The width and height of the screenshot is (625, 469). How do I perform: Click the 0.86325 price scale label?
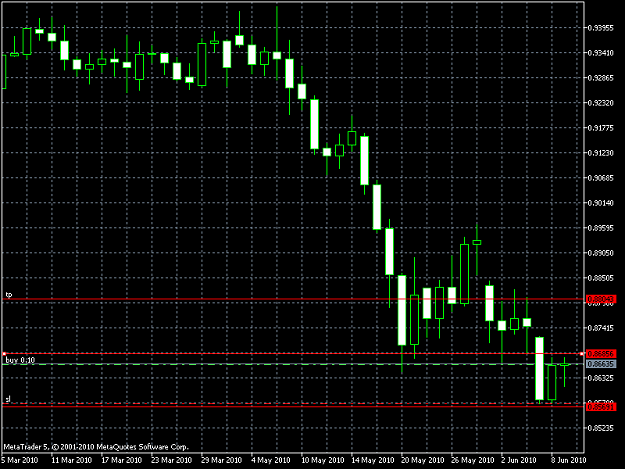click(x=601, y=377)
